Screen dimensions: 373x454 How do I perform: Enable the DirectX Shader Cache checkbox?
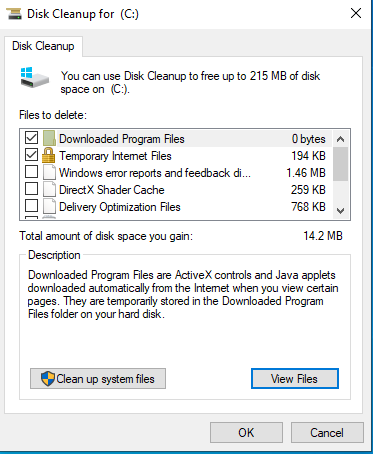tap(32, 189)
